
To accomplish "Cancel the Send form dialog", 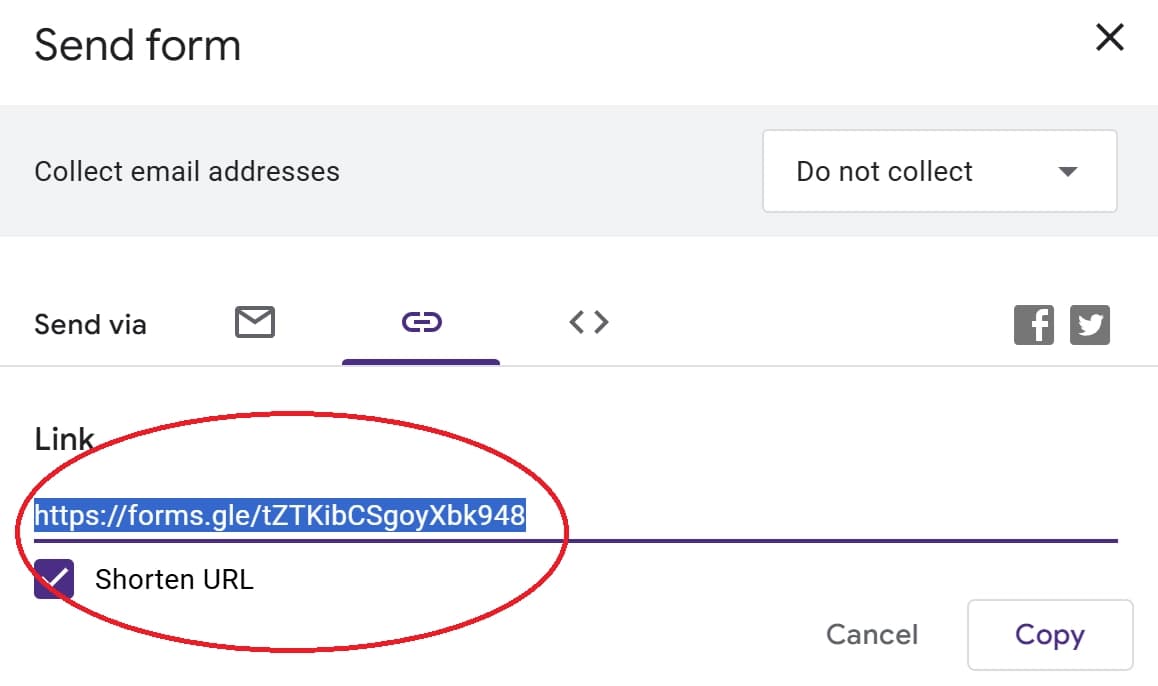I will click(x=872, y=634).
